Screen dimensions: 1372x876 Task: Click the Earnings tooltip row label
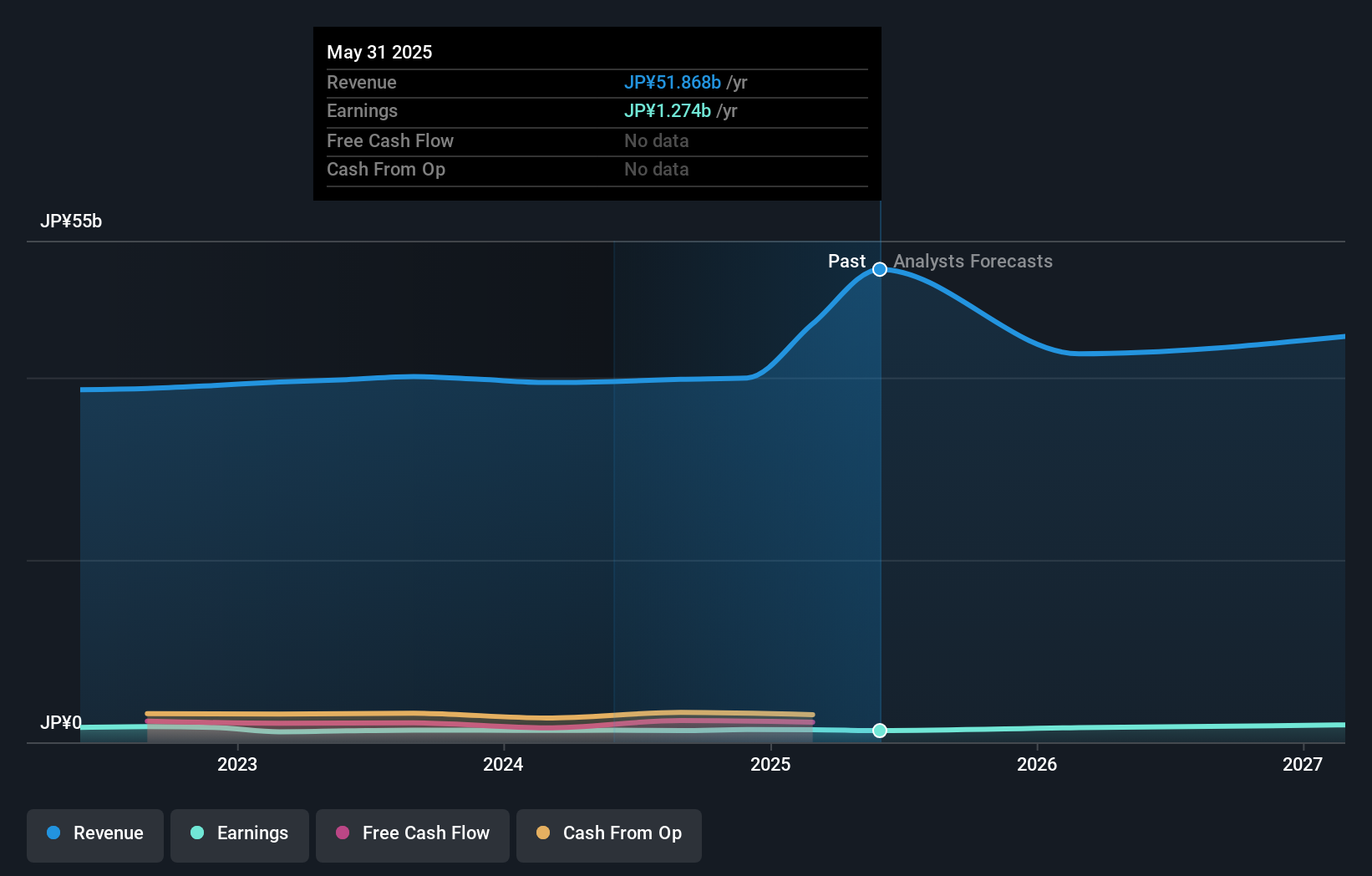tap(362, 110)
